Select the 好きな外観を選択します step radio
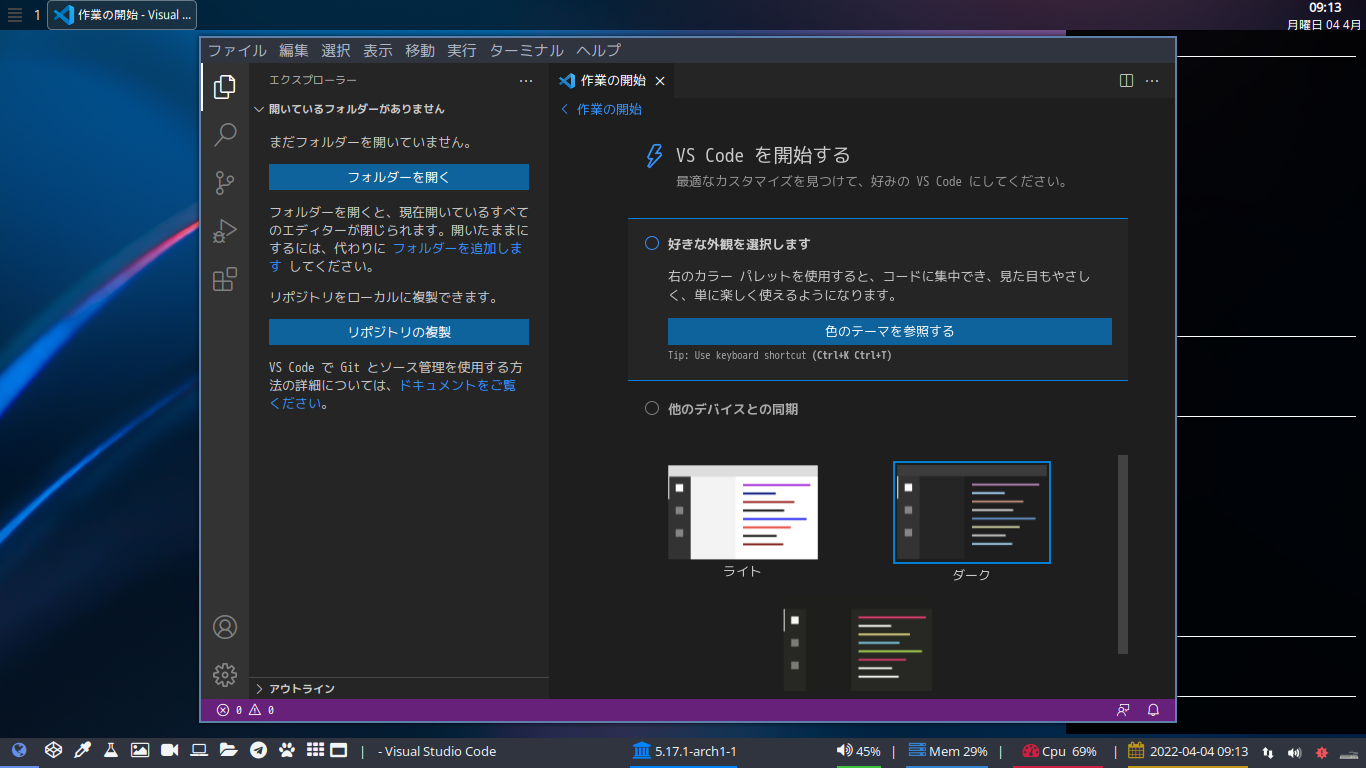This screenshot has width=1366, height=768. tap(652, 243)
